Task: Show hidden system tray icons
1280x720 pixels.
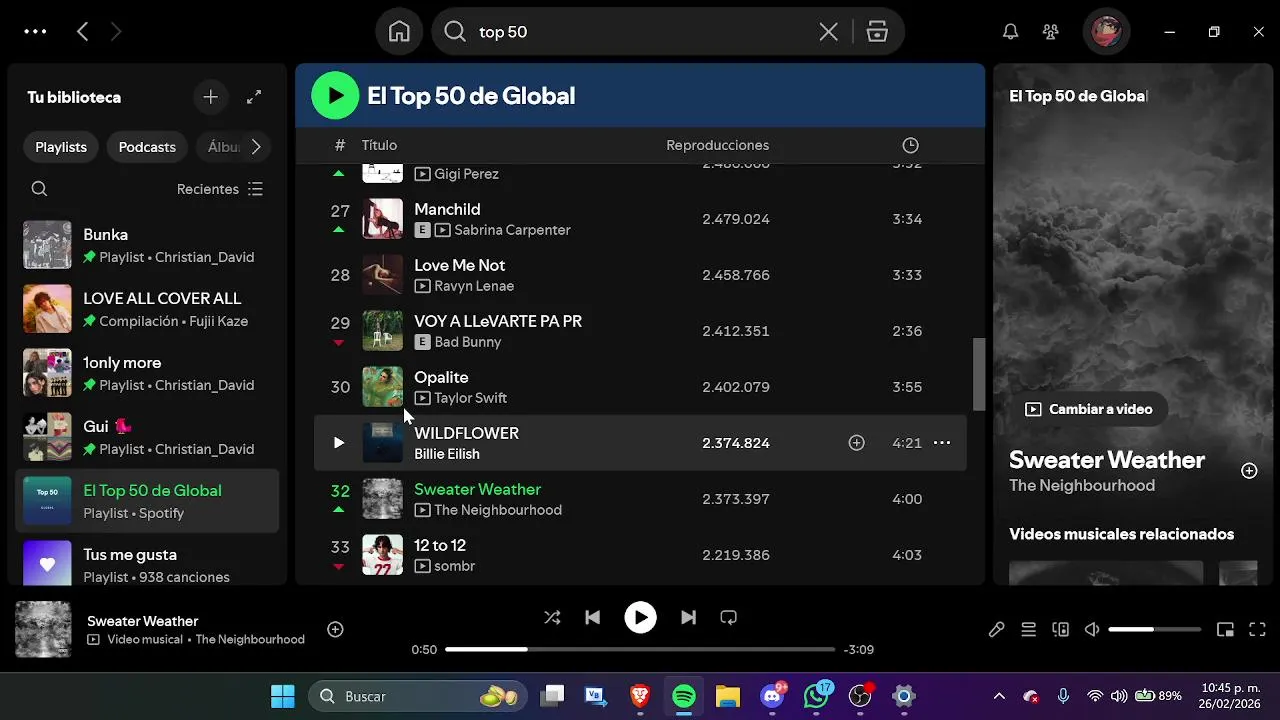Action: (x=999, y=696)
